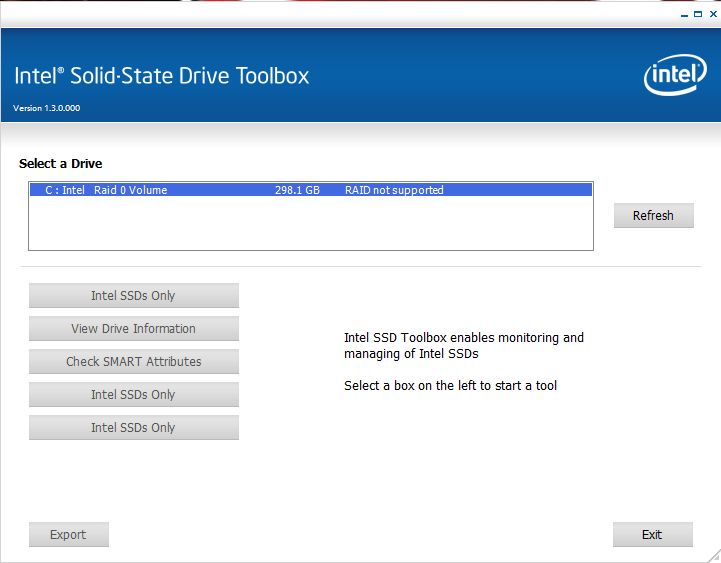The height and width of the screenshot is (563, 721).
Task: Click the Intel logo in header
Action: point(675,75)
